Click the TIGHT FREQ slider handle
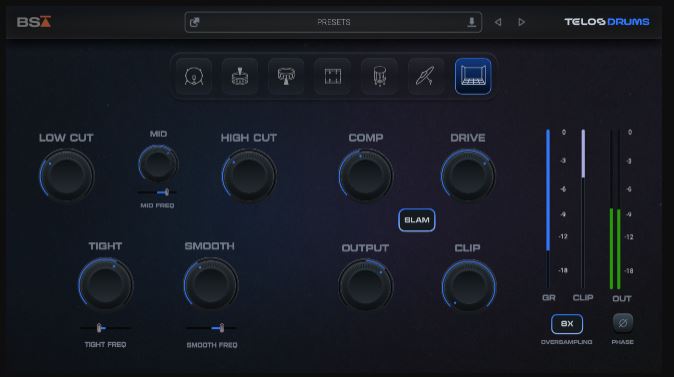 click(99, 328)
